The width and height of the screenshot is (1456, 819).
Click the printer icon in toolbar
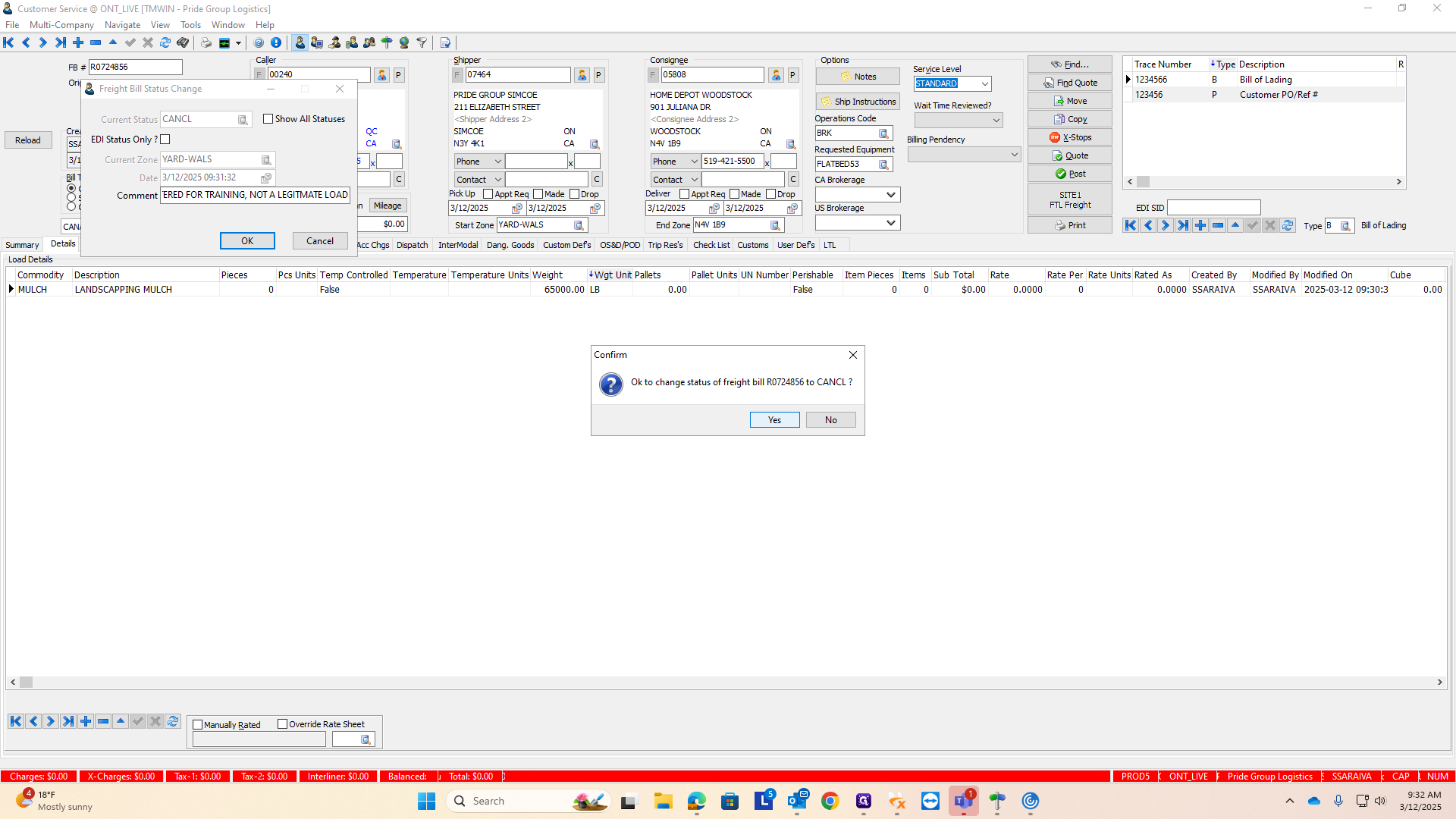pyautogui.click(x=206, y=43)
